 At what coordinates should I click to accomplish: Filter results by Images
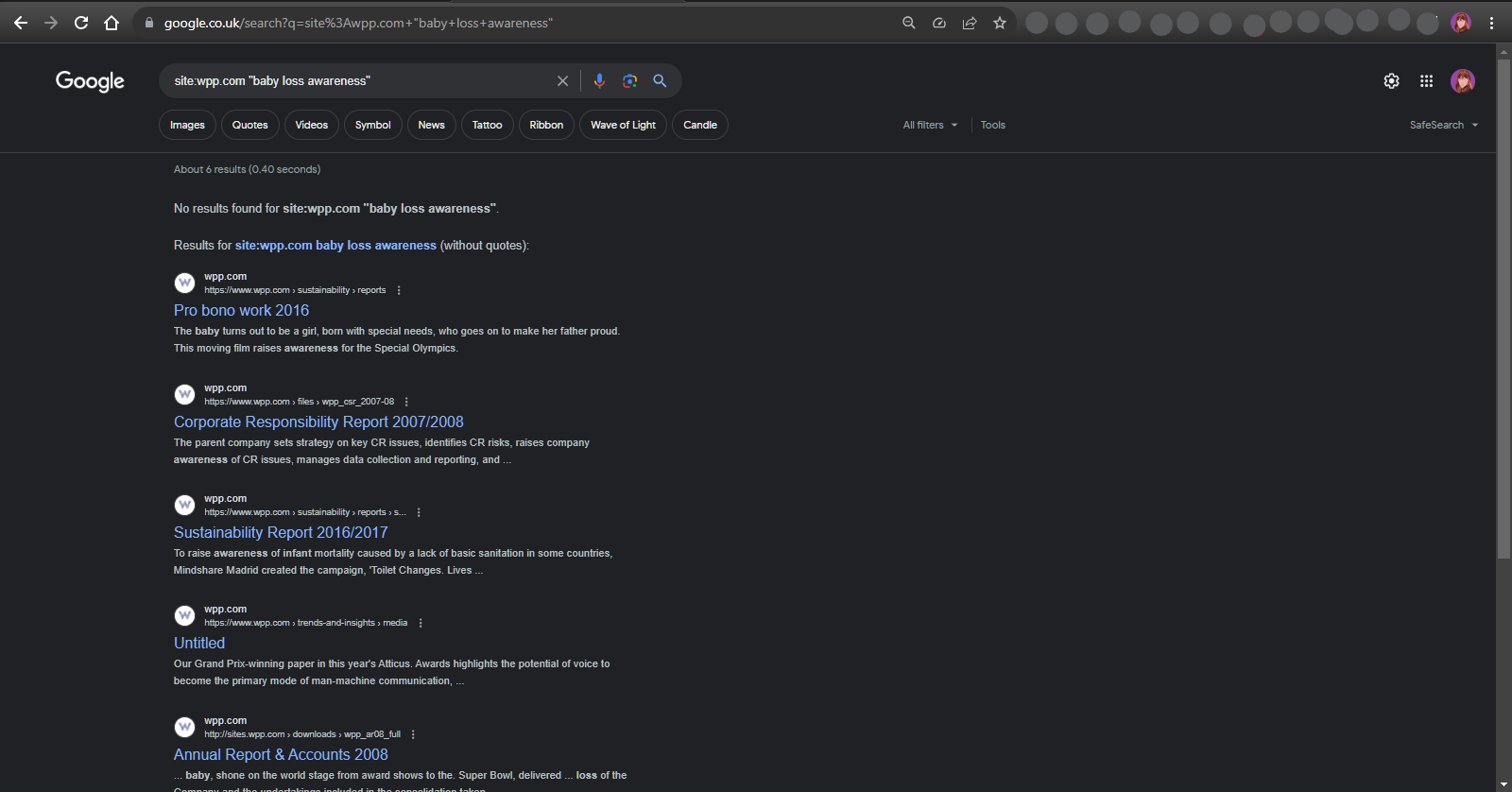(187, 125)
